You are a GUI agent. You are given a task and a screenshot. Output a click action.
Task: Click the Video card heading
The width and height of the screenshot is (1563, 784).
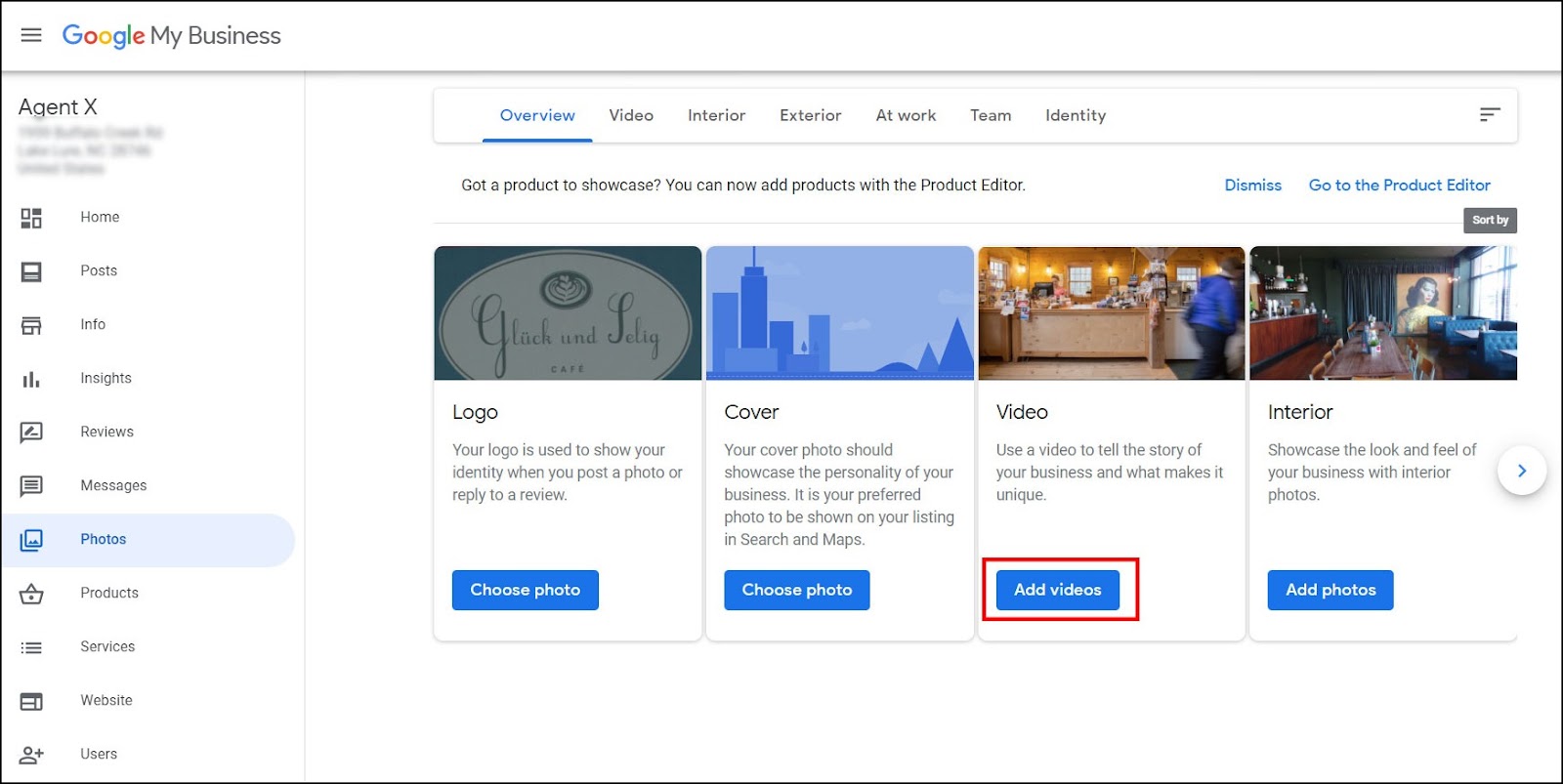pyautogui.click(x=1022, y=412)
